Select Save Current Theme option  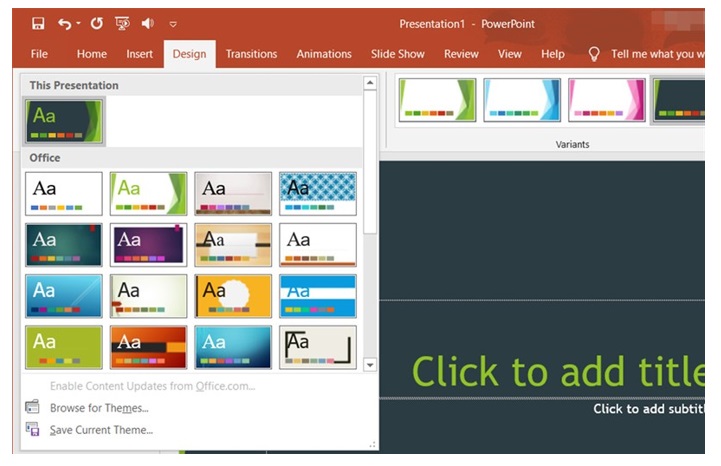point(101,430)
